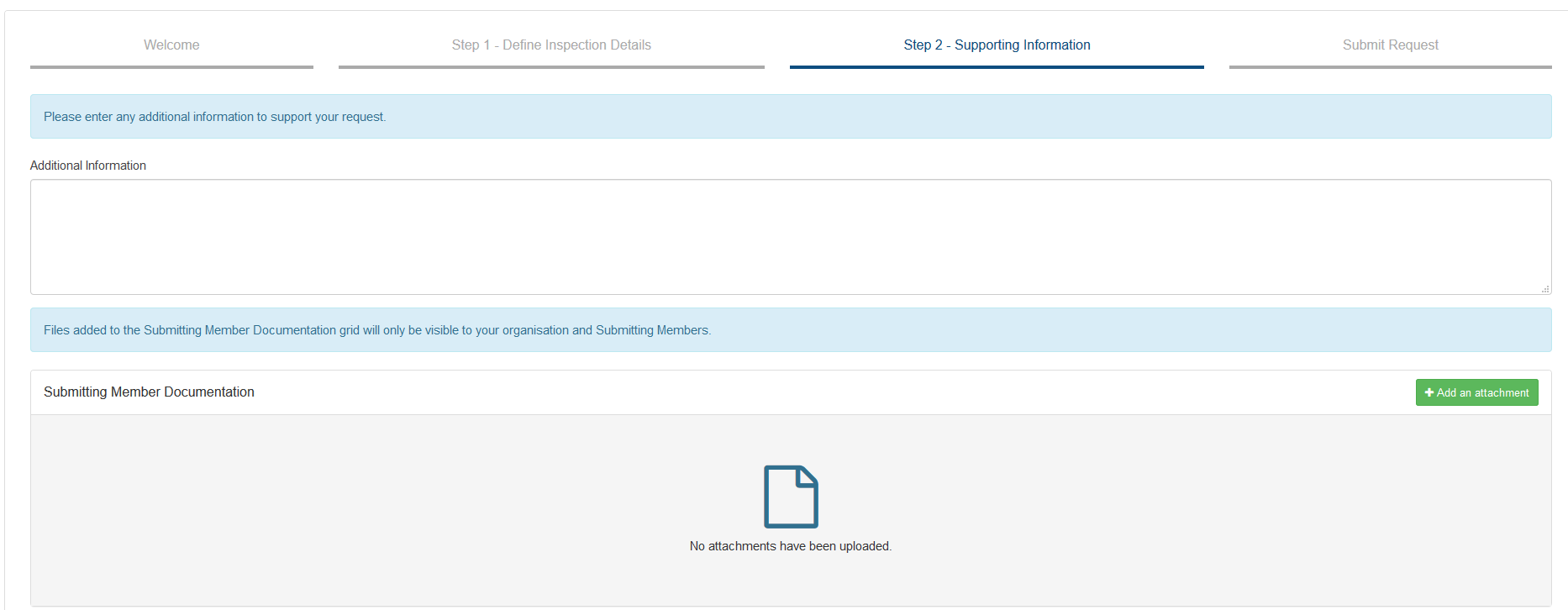The width and height of the screenshot is (1568, 610).
Task: Click the "Additional Information" field label
Action: (x=88, y=166)
